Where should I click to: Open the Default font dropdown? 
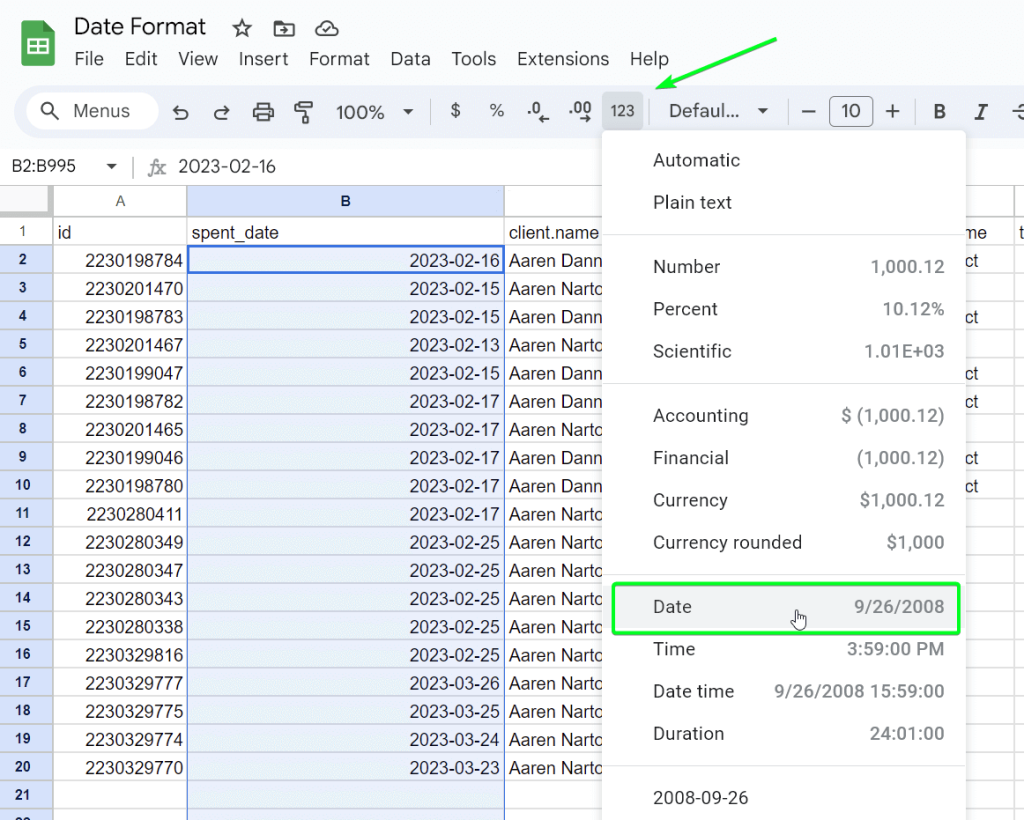tap(718, 111)
